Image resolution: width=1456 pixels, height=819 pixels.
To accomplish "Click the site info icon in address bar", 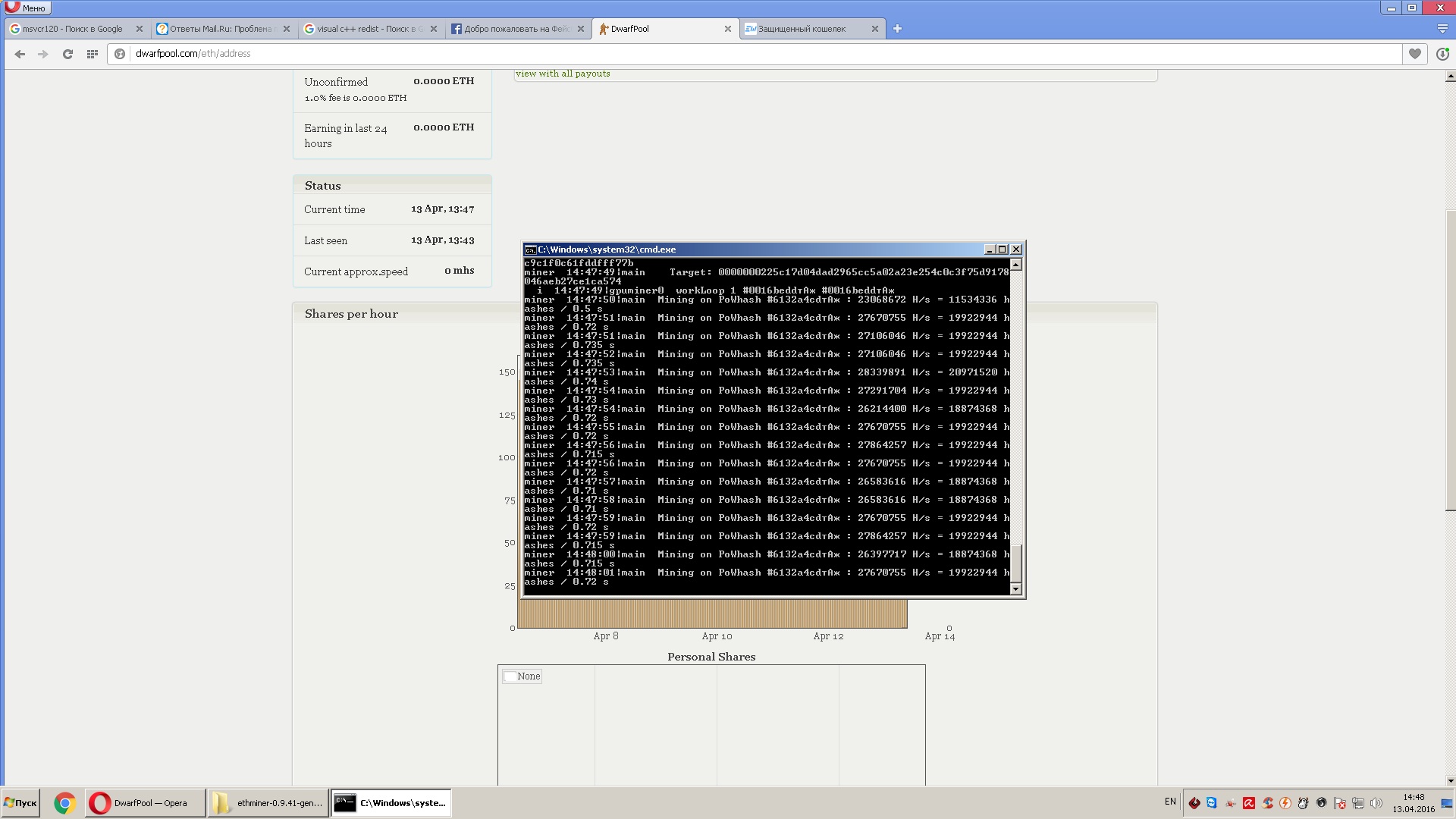I will click(119, 54).
